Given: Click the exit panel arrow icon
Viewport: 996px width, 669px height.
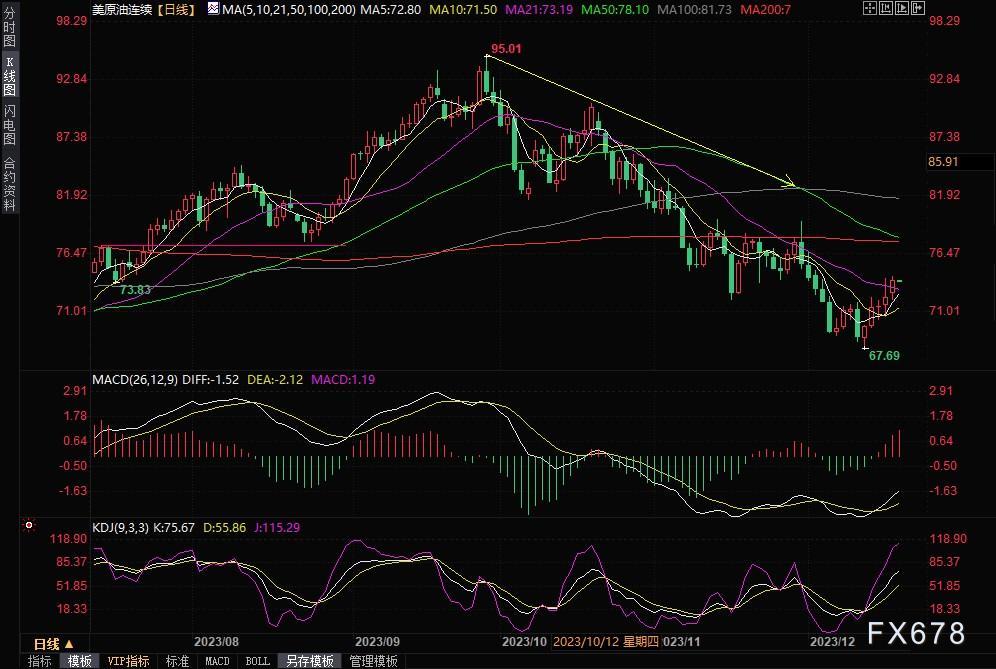Looking at the screenshot, I should (x=918, y=8).
